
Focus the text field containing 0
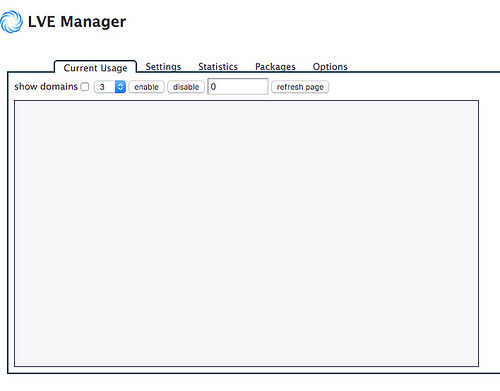coord(238,87)
